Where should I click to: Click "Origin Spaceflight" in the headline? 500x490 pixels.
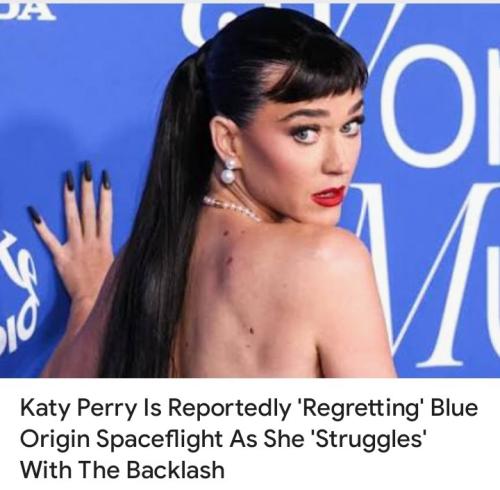coord(121,439)
